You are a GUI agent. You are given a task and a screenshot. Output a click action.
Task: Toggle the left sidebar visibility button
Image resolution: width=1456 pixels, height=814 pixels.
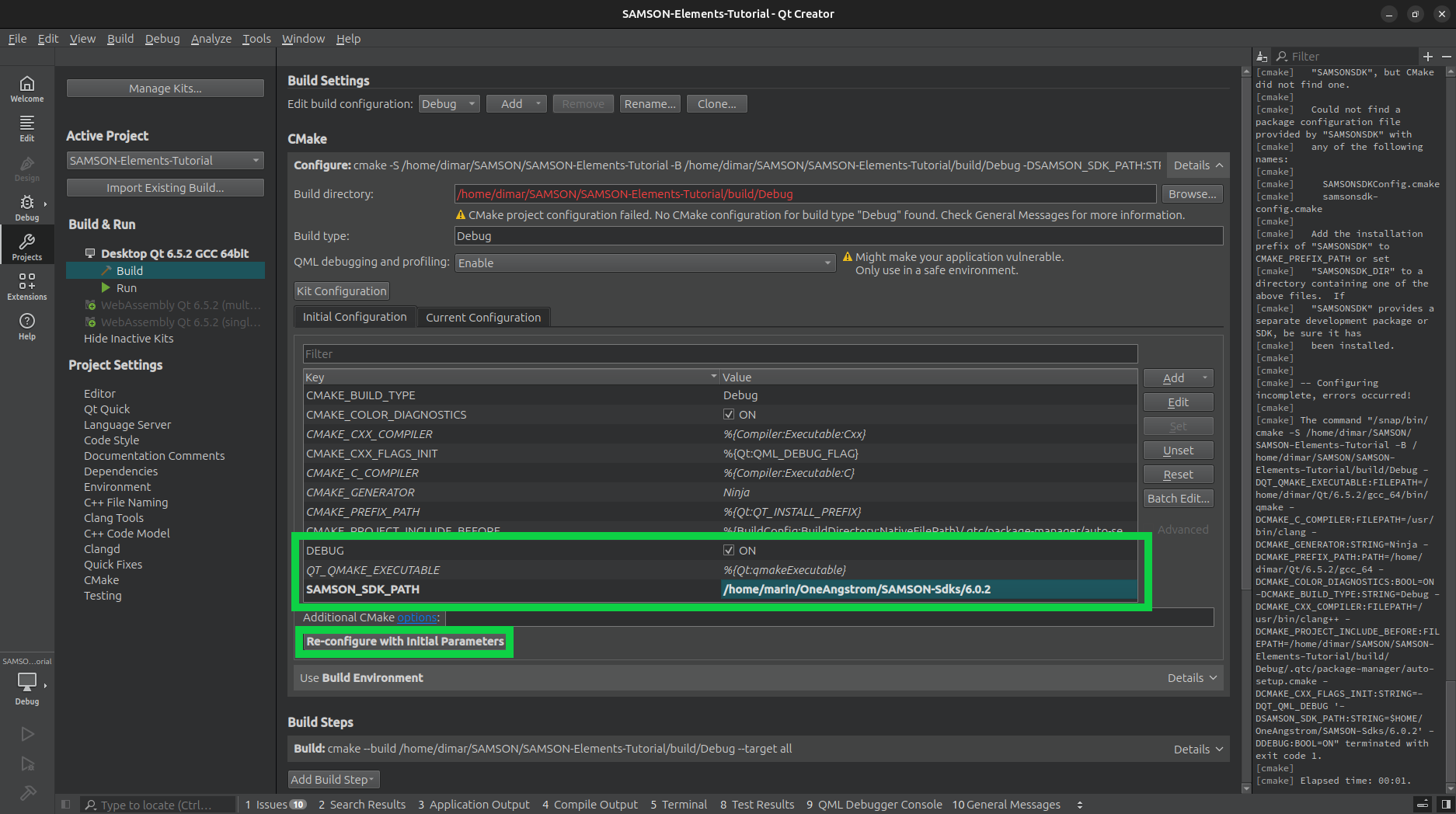click(65, 804)
